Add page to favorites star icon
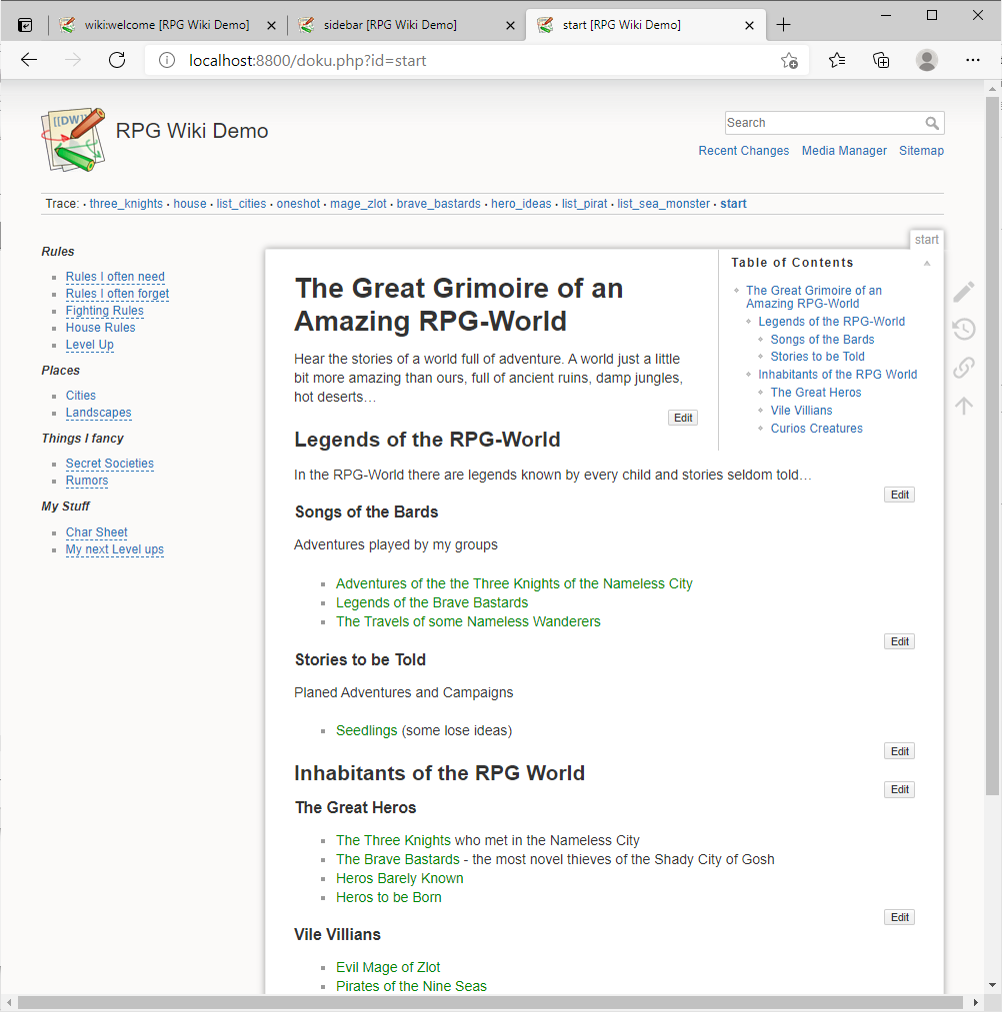Screen dimensions: 1002x1012 pos(789,61)
